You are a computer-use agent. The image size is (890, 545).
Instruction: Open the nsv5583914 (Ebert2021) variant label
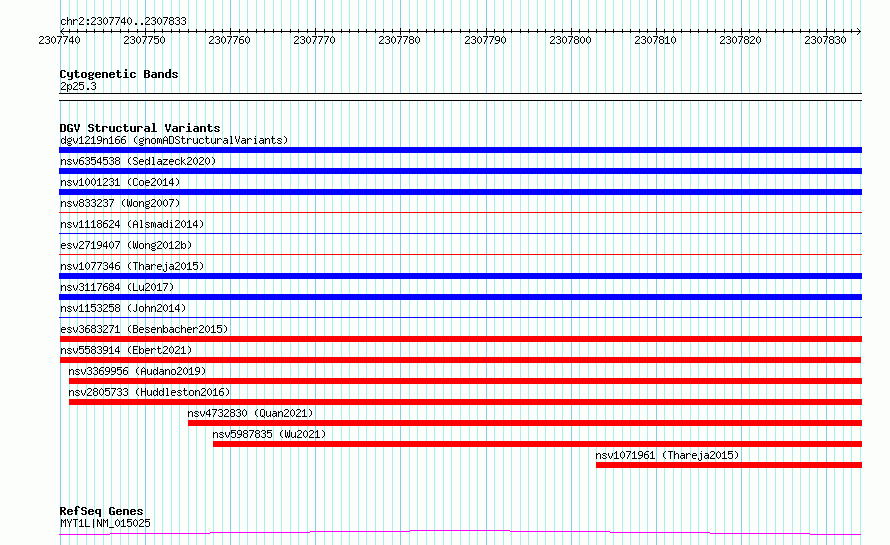click(126, 350)
